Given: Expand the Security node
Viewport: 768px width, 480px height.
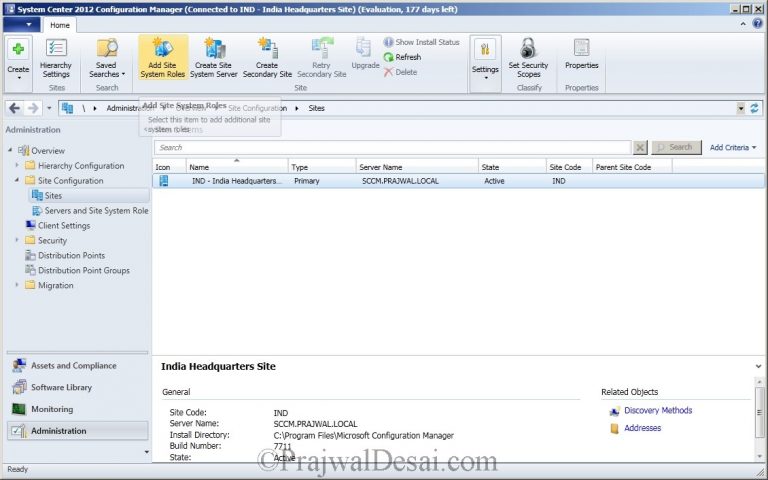Looking at the screenshot, I should pos(17,240).
